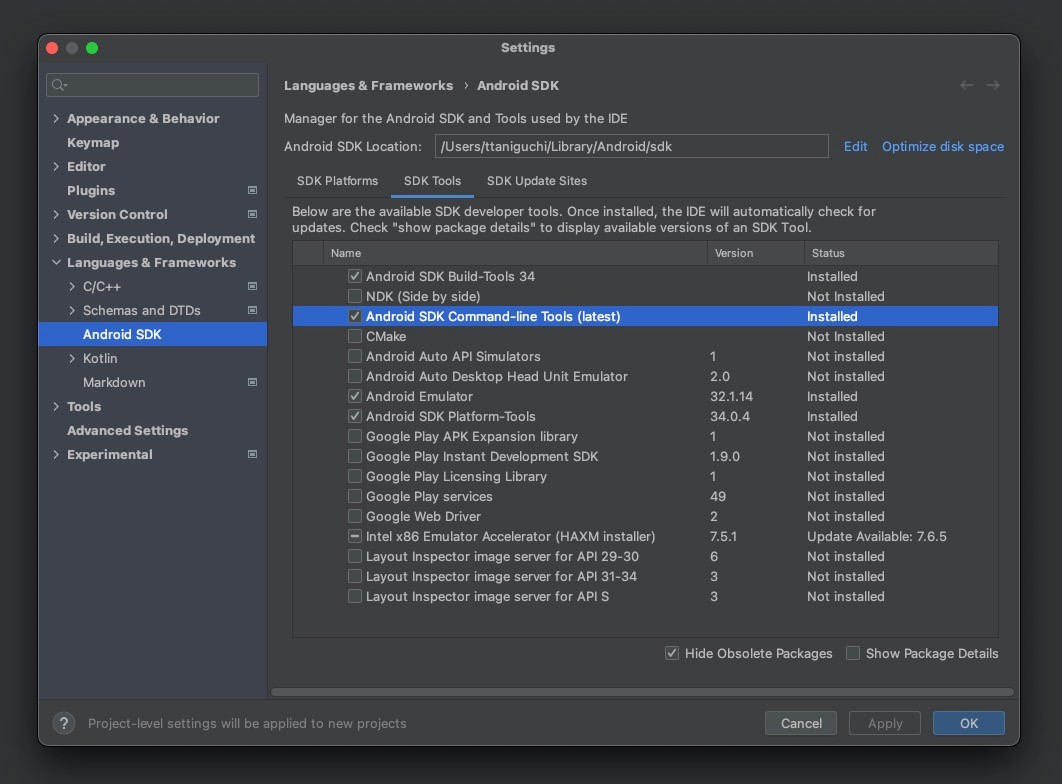
Task: Click the OK button
Action: [969, 723]
